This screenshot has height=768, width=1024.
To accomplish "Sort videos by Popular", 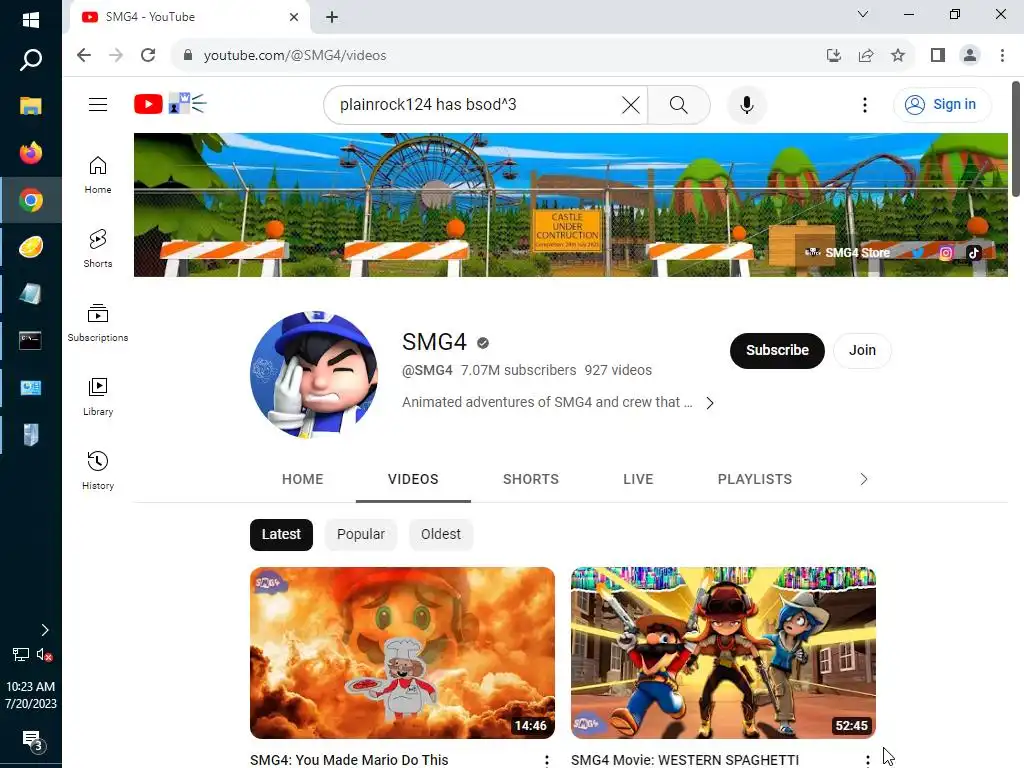I will 360,534.
